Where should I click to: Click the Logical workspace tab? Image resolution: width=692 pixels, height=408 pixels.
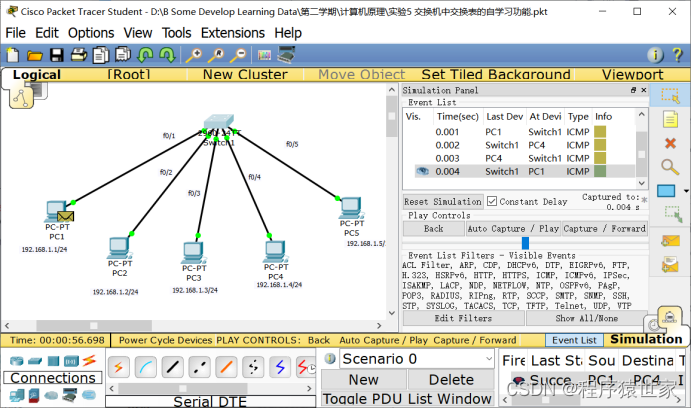tap(37, 75)
